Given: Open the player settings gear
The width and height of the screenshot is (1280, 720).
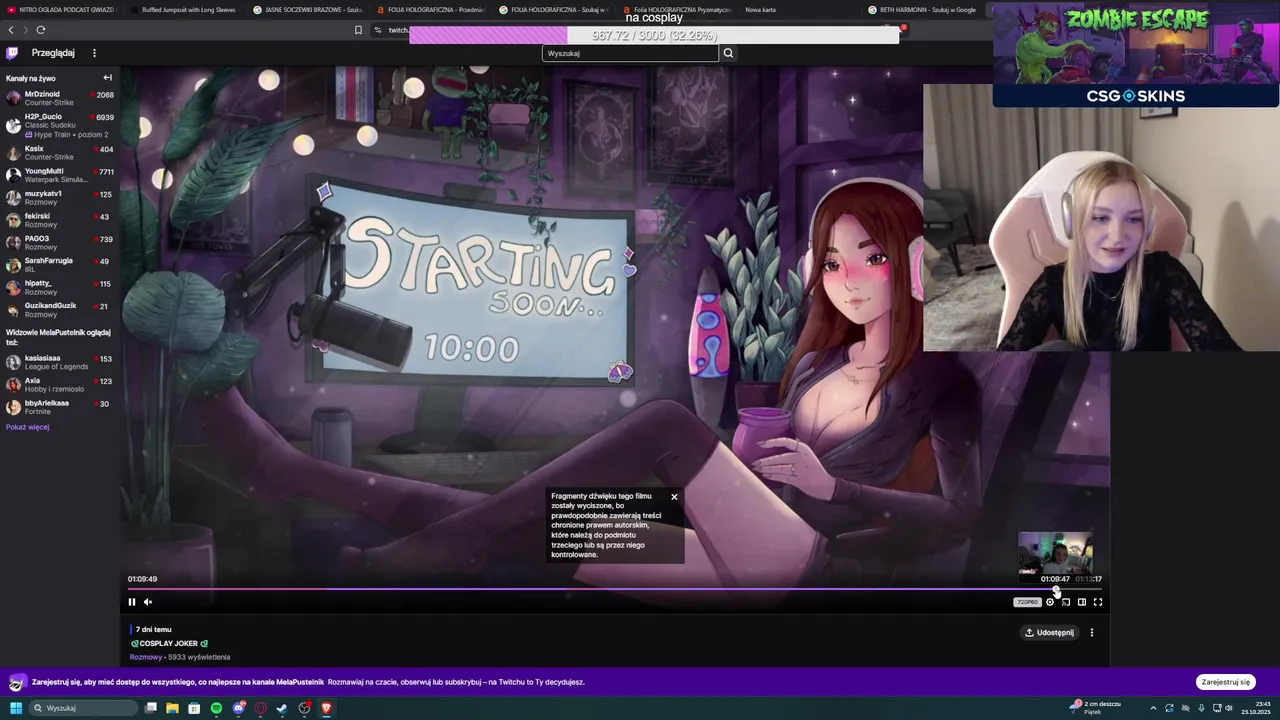Looking at the screenshot, I should (x=1050, y=602).
